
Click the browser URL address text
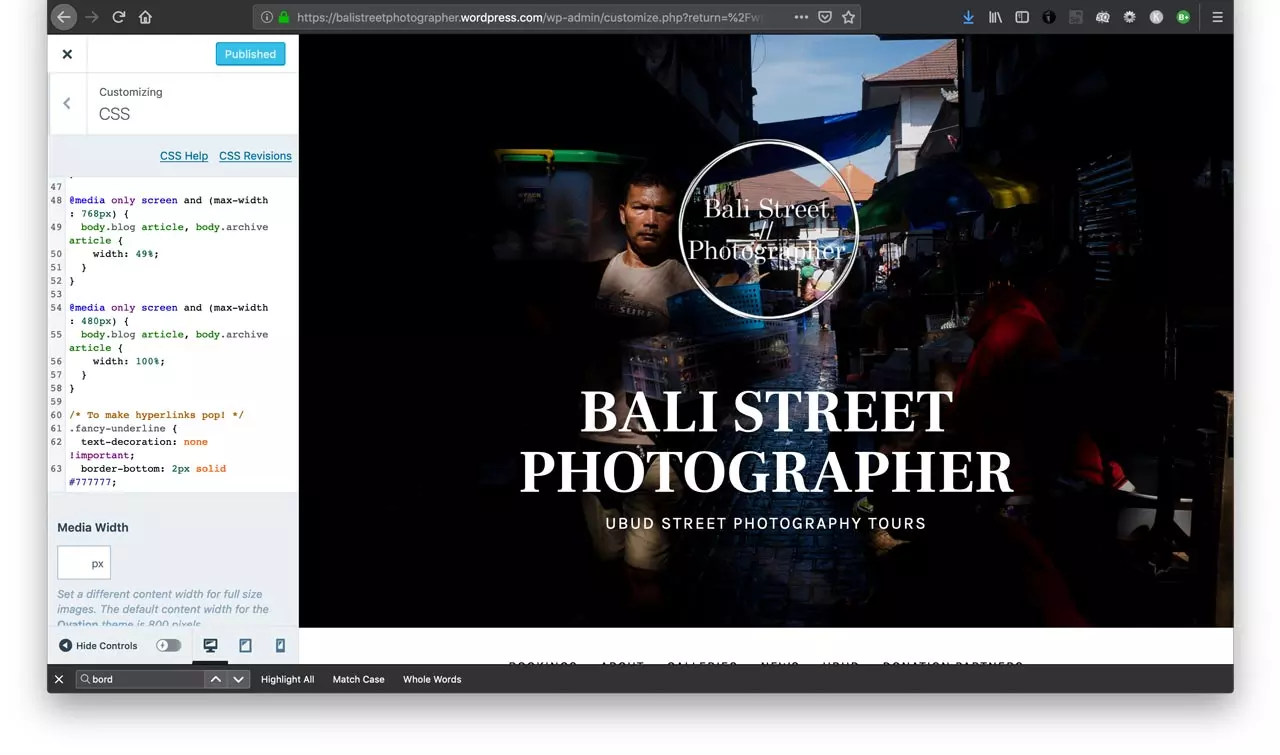pyautogui.click(x=530, y=17)
